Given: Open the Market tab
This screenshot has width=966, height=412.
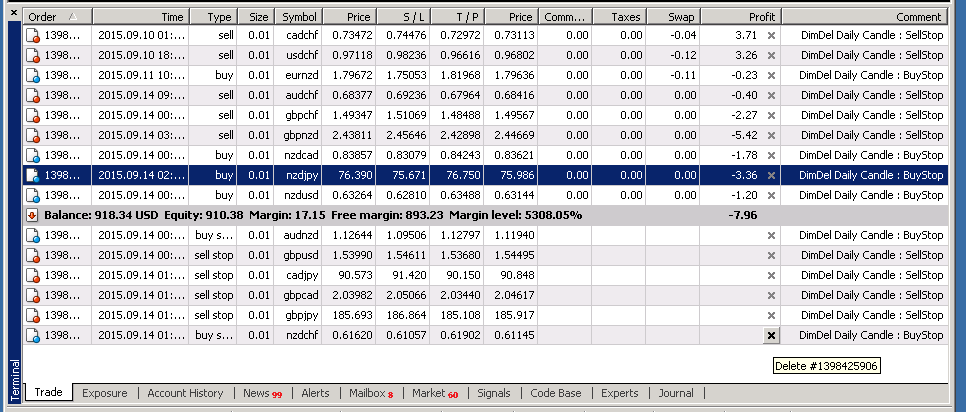Looking at the screenshot, I should click(435, 393).
